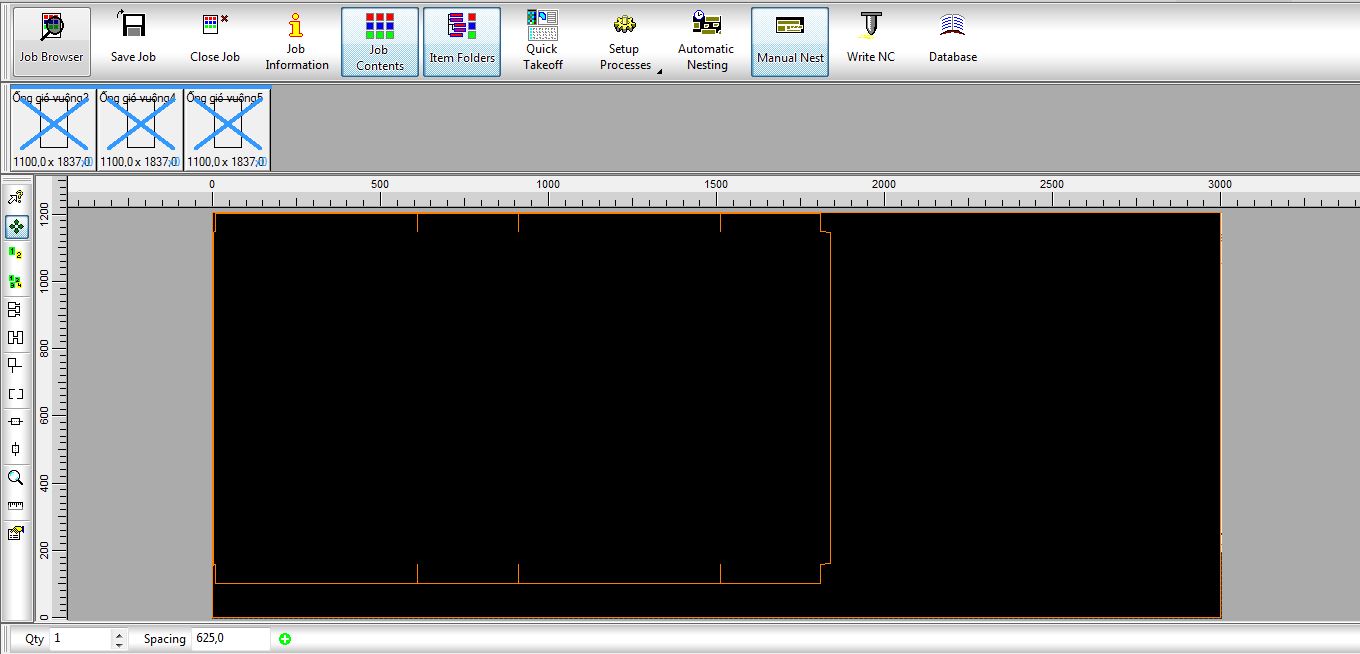Click the bracket frame tool icon
The height and width of the screenshot is (654, 1360).
coord(16,394)
